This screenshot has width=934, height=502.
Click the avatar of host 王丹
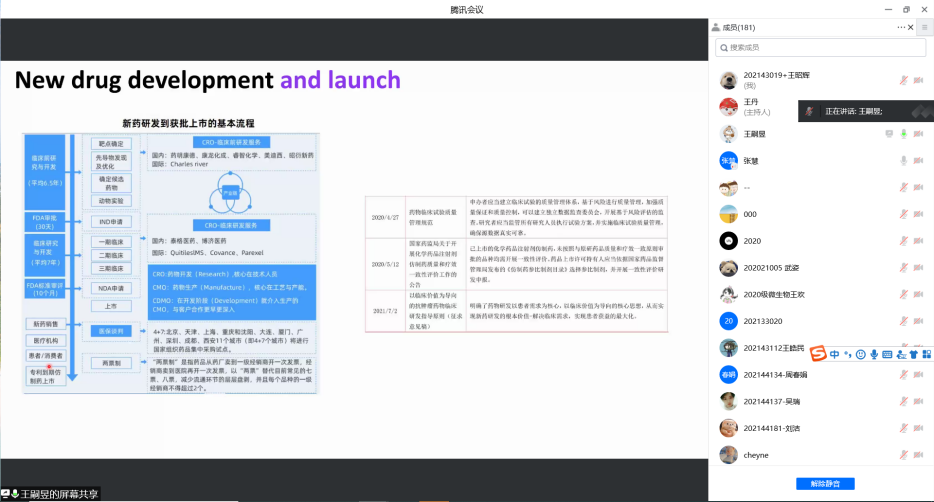(x=729, y=106)
